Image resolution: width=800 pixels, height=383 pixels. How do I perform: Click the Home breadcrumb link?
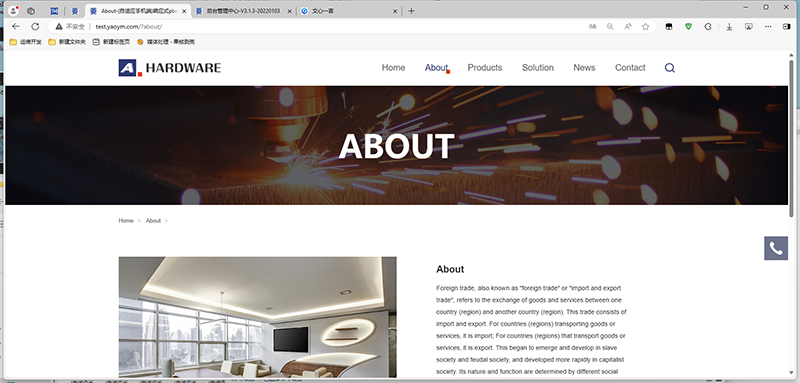126,221
